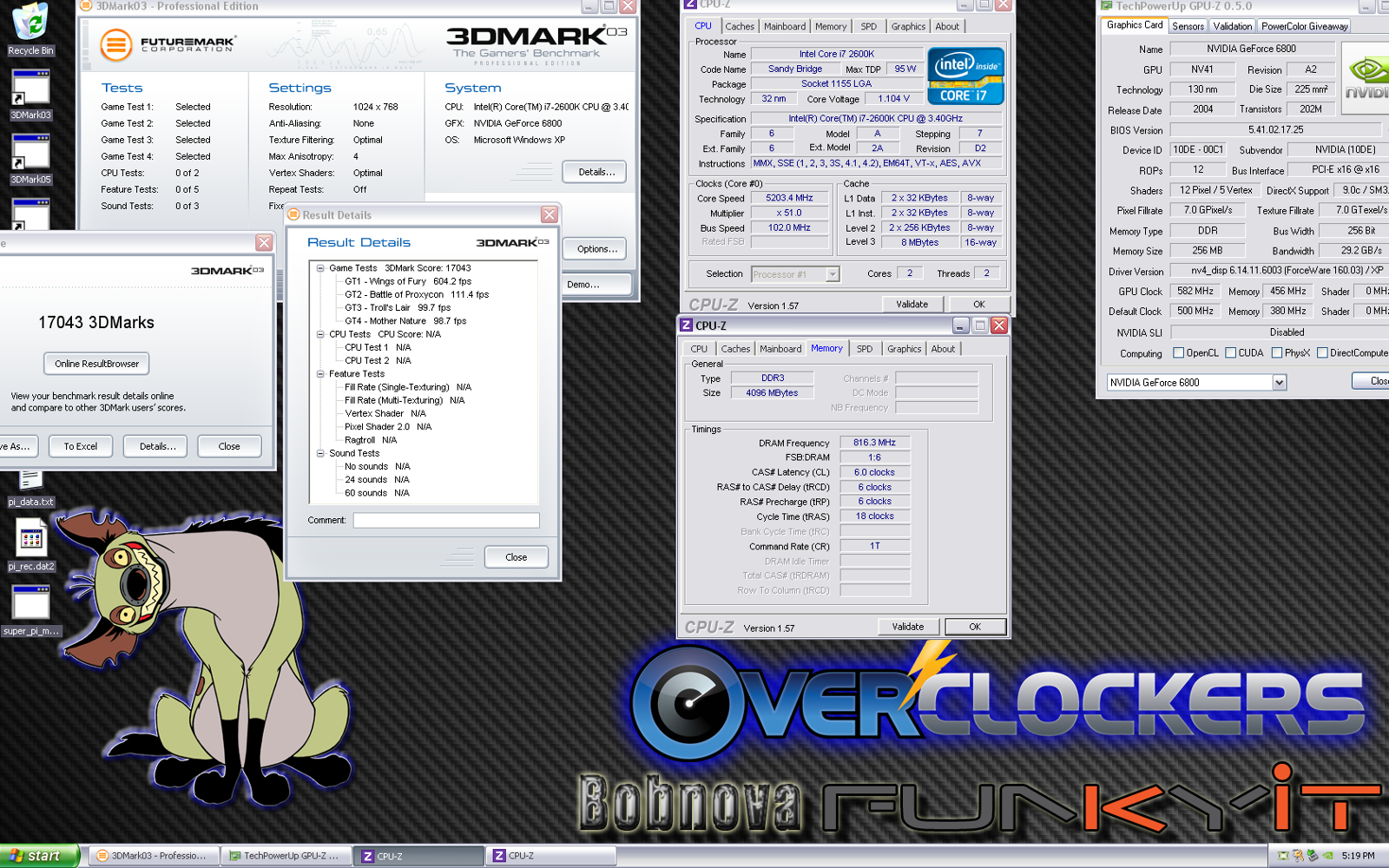
Task: Switch to TechPowerUp GPU-Z taskbar button
Action: point(286,856)
